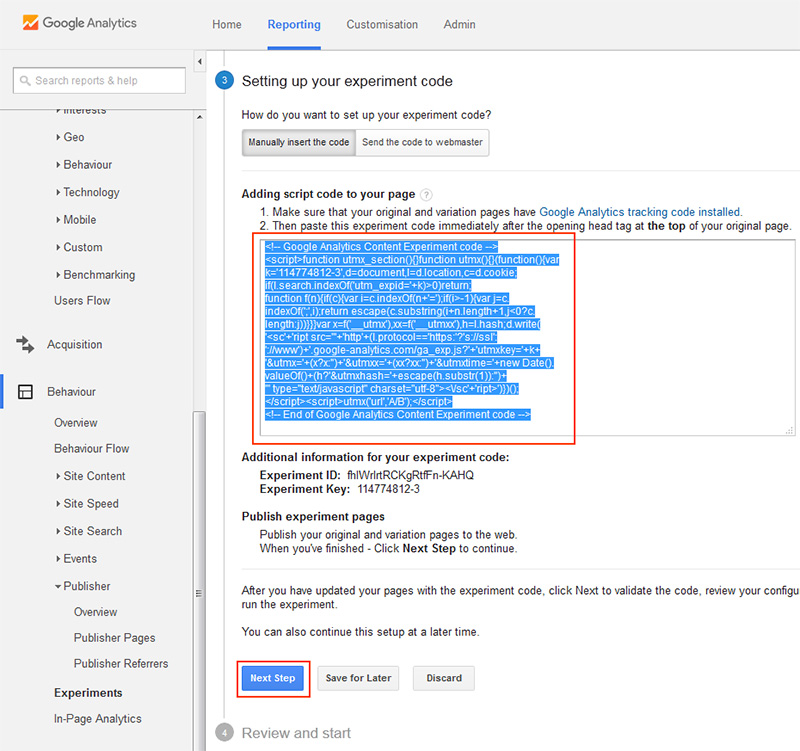Open the Acquisition section

tap(74, 344)
